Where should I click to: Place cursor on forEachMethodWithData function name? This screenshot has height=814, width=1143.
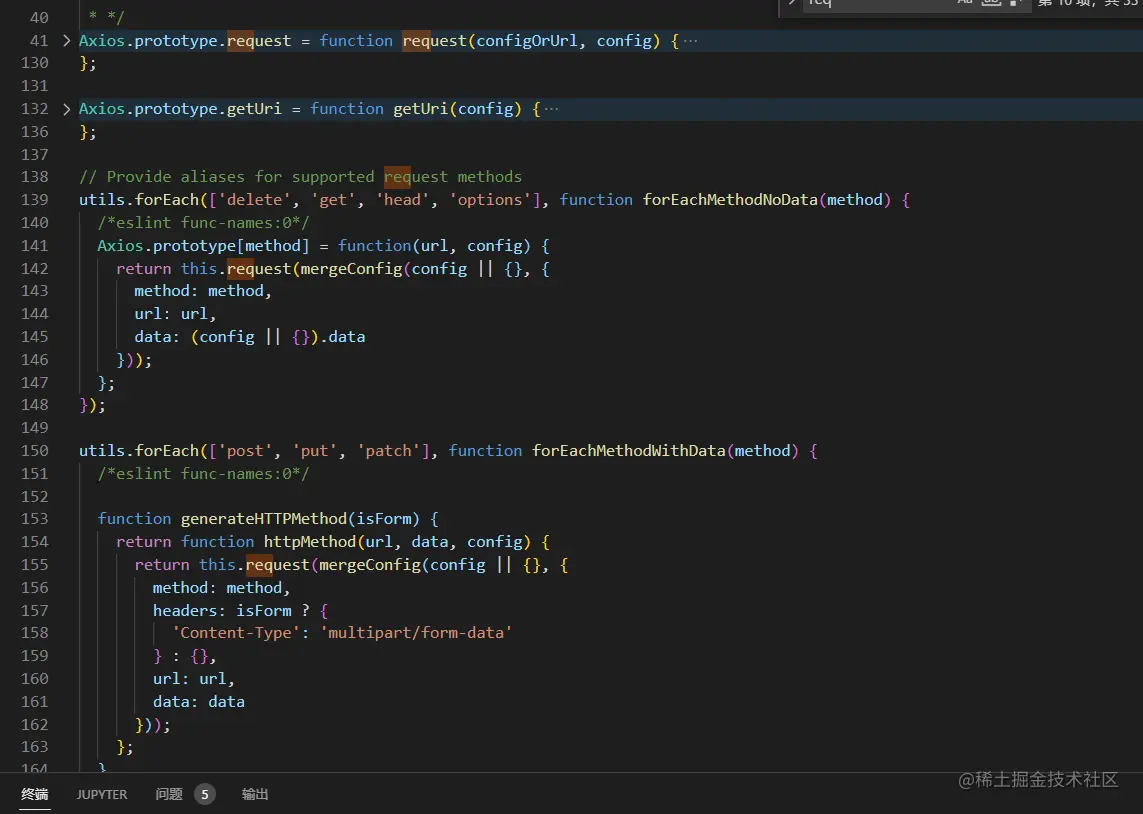tap(628, 450)
